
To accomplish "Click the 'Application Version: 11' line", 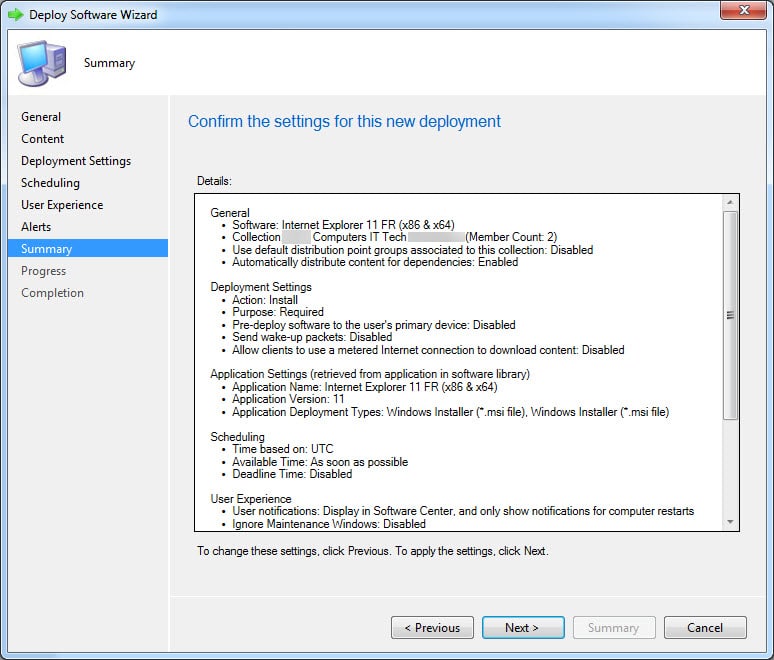I will click(x=288, y=399).
